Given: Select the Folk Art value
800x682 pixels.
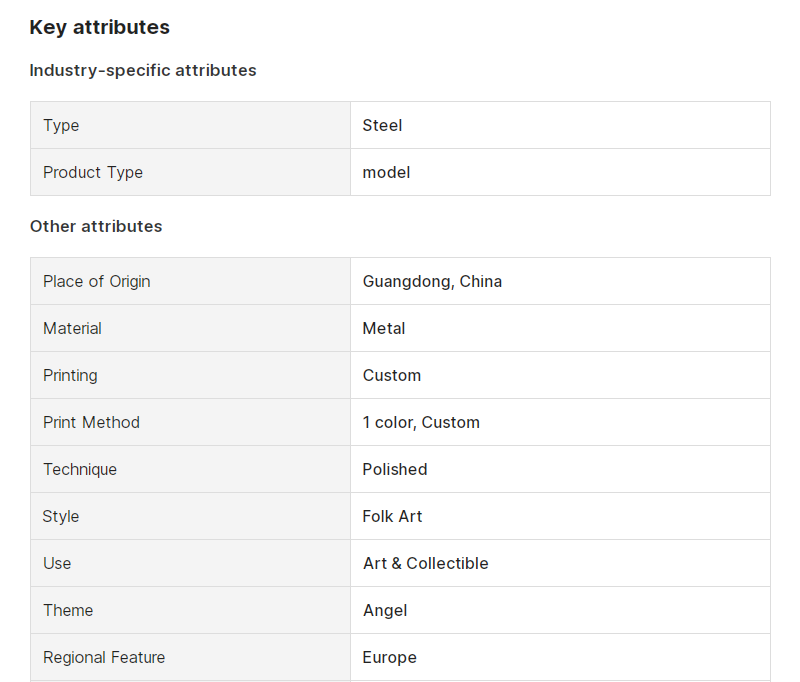Looking at the screenshot, I should pyautogui.click(x=392, y=516).
